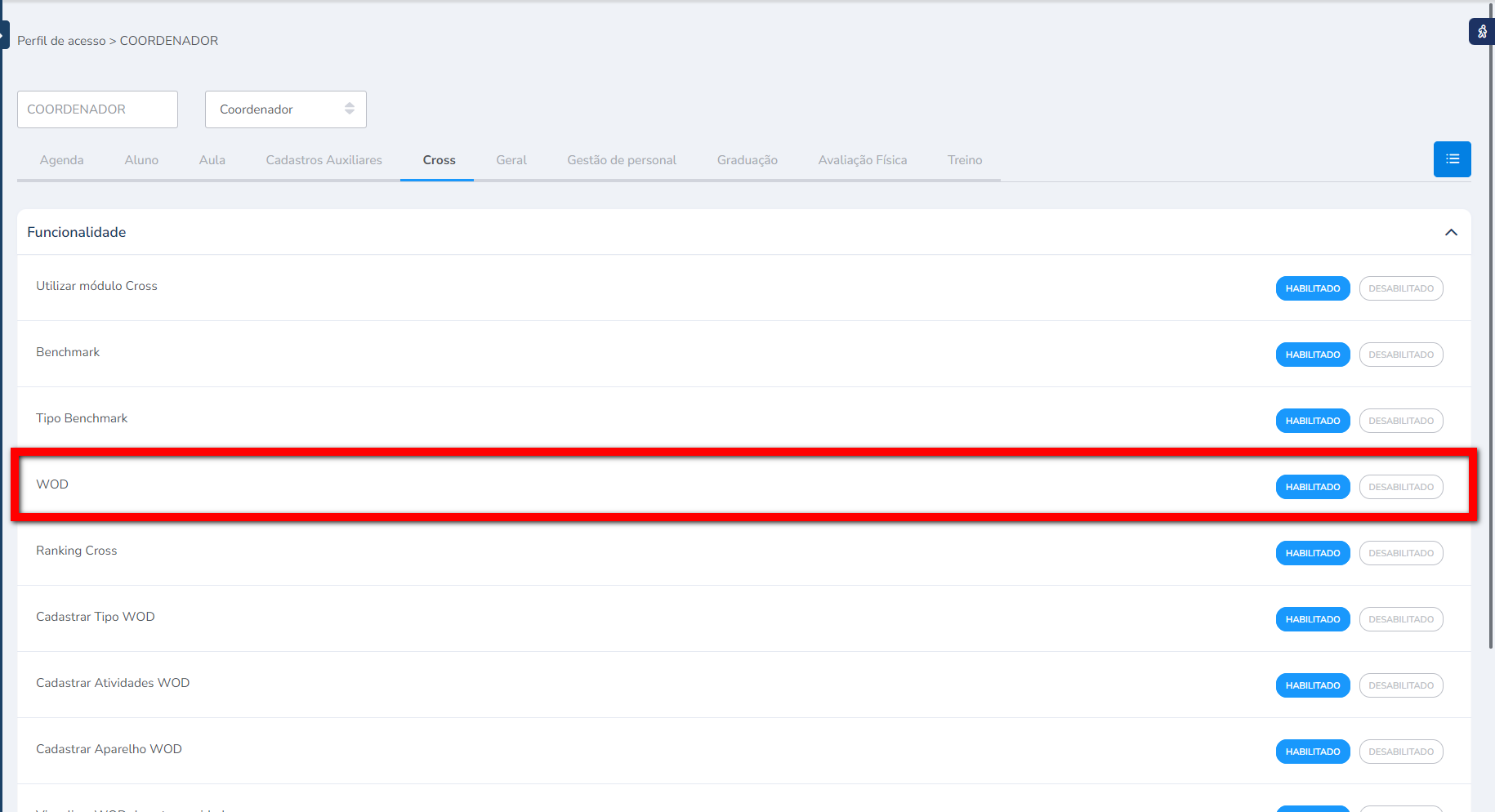The height and width of the screenshot is (812, 1495).
Task: Click Habilitado for Tipo Benchmark
Action: 1312,421
